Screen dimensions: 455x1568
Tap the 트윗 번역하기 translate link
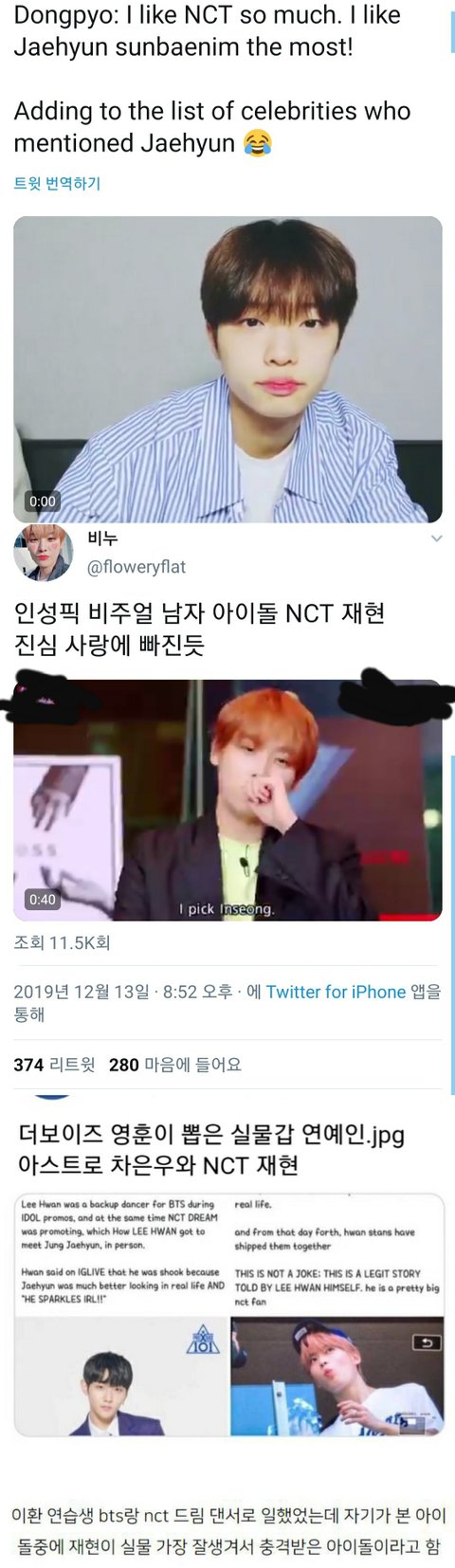[57, 183]
